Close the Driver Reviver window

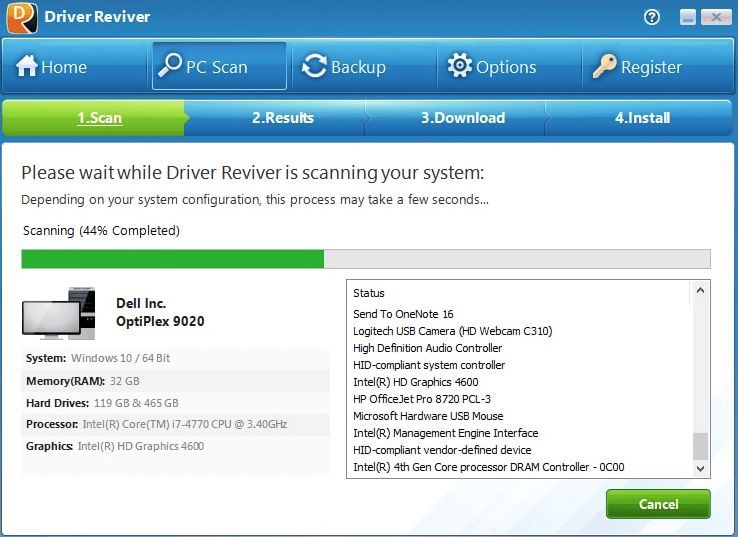pyautogui.click(x=716, y=17)
